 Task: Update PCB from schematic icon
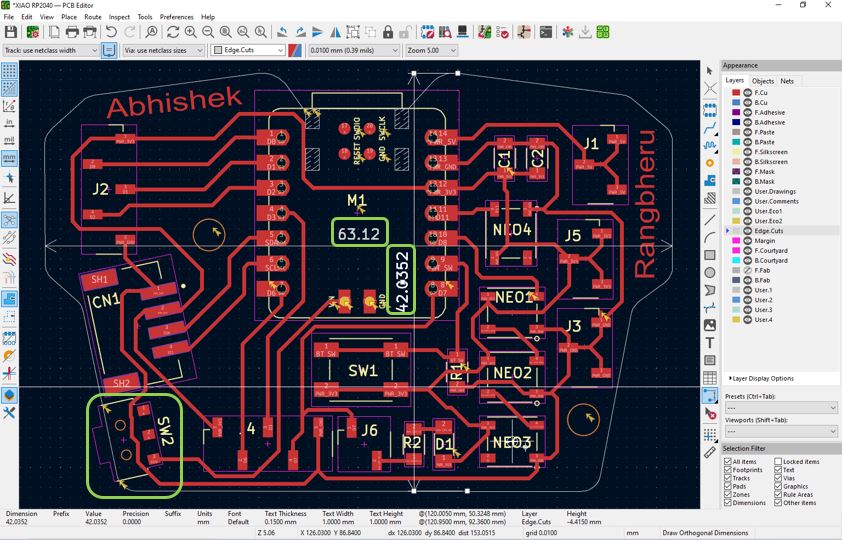(484, 32)
